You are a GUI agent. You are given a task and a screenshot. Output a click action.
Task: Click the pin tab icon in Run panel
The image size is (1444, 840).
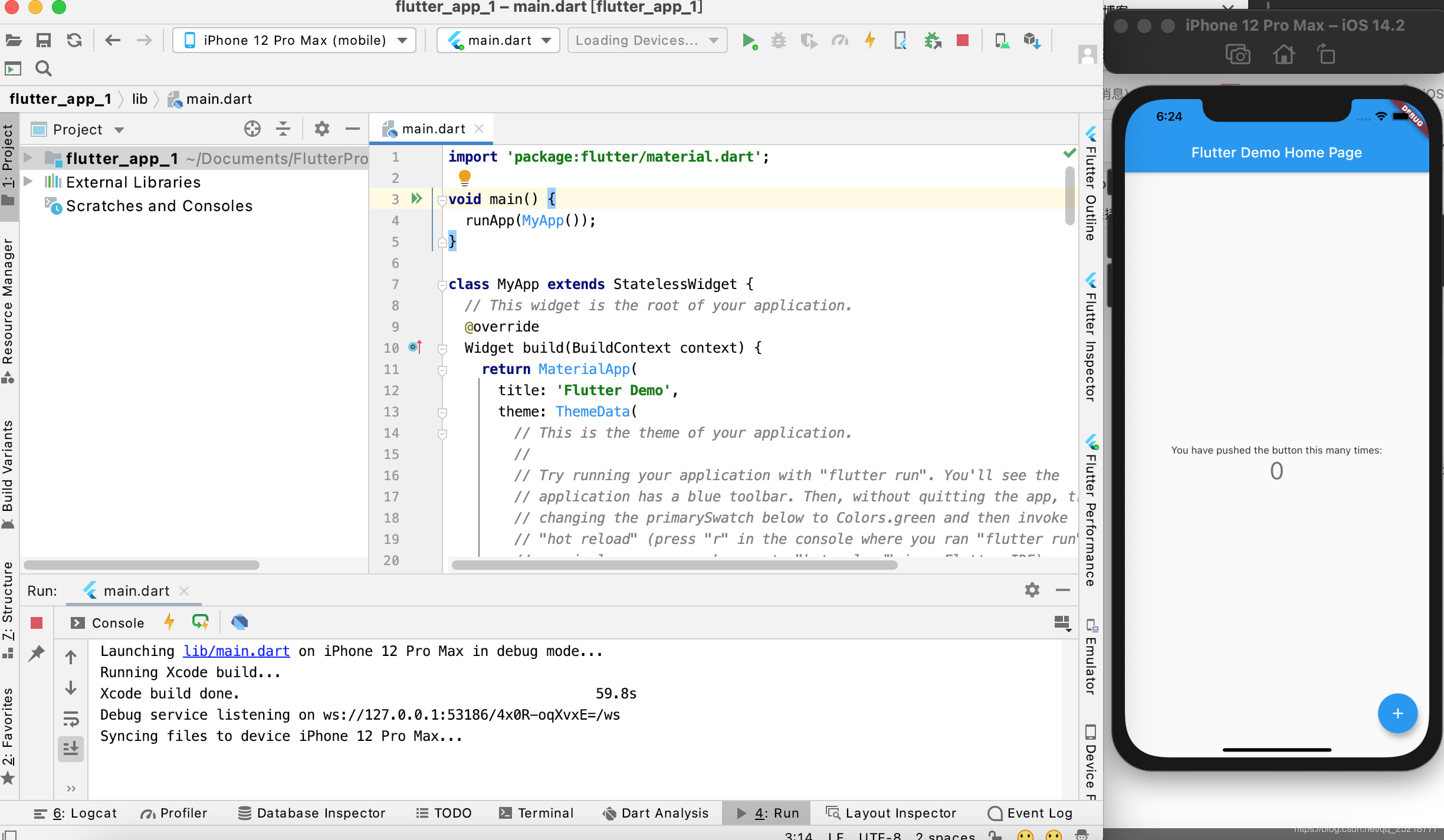click(37, 653)
